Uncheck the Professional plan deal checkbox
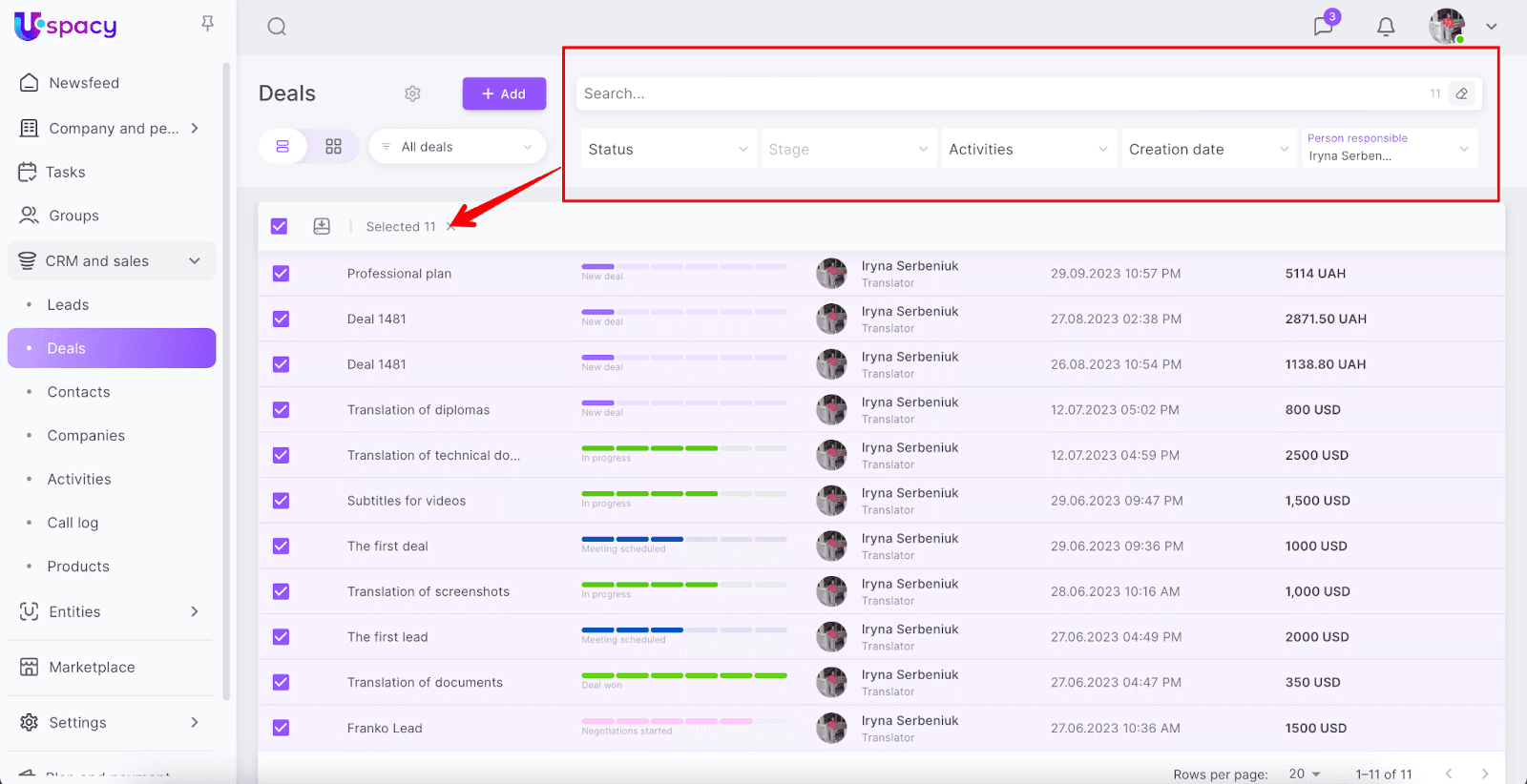This screenshot has width=1527, height=784. coord(281,274)
